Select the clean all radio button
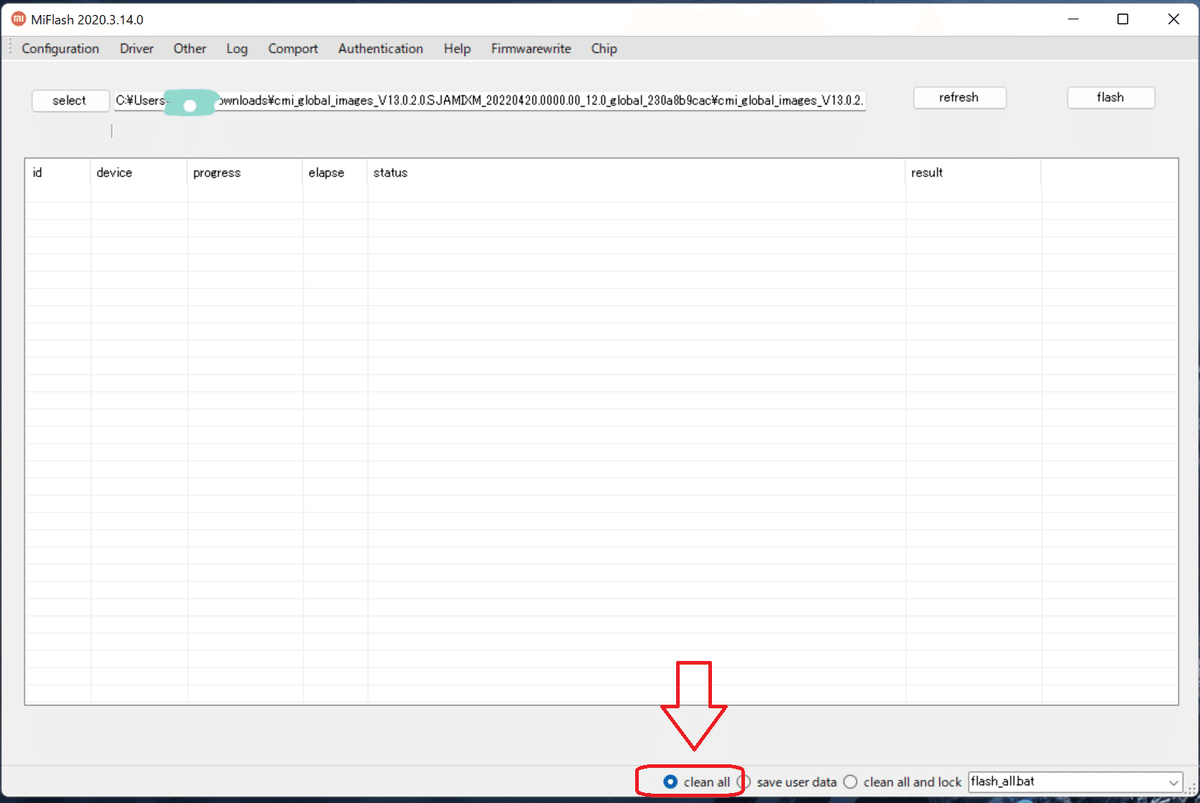This screenshot has width=1200, height=803. coord(670,782)
